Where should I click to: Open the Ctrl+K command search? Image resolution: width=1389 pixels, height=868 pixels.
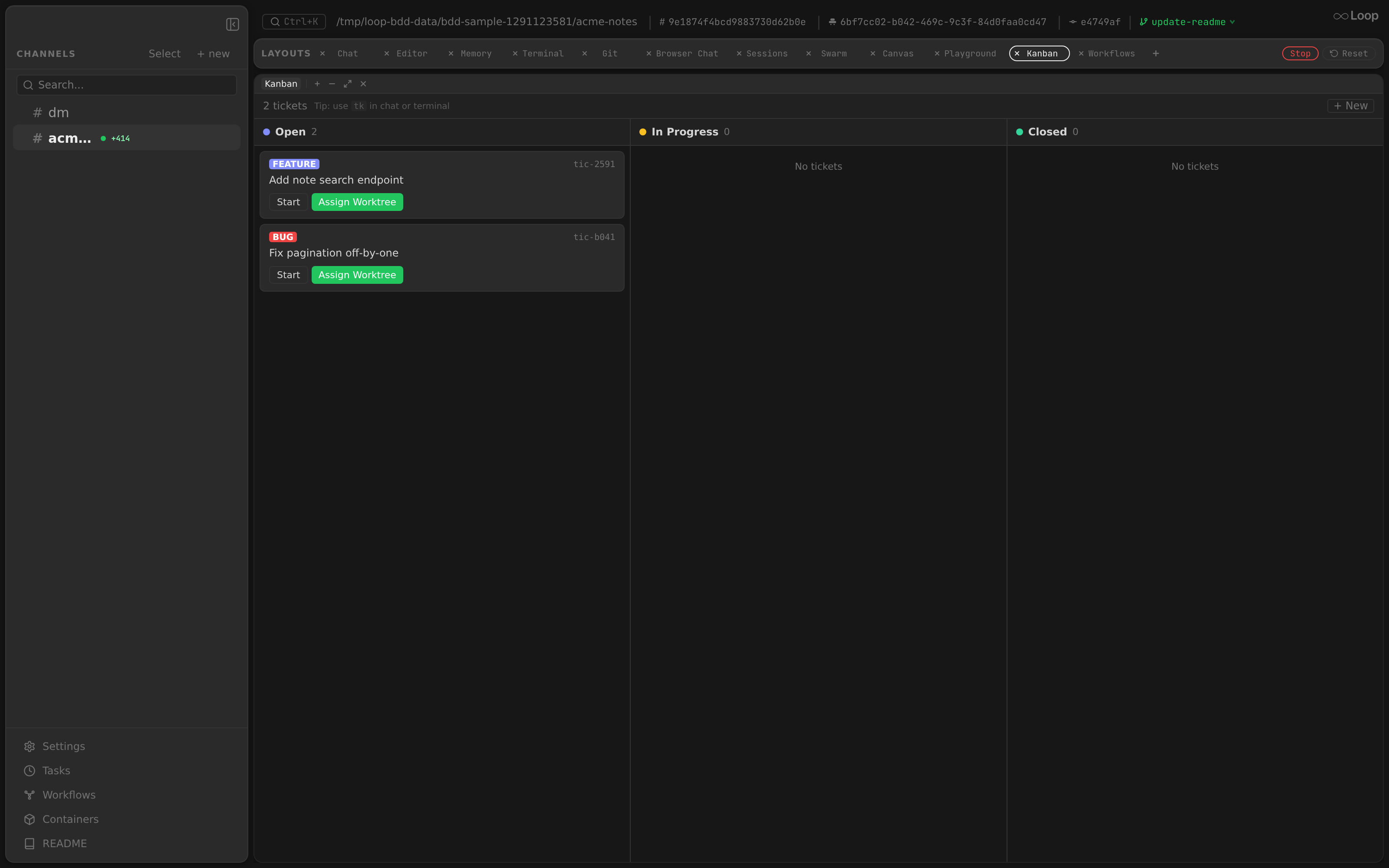click(x=294, y=22)
